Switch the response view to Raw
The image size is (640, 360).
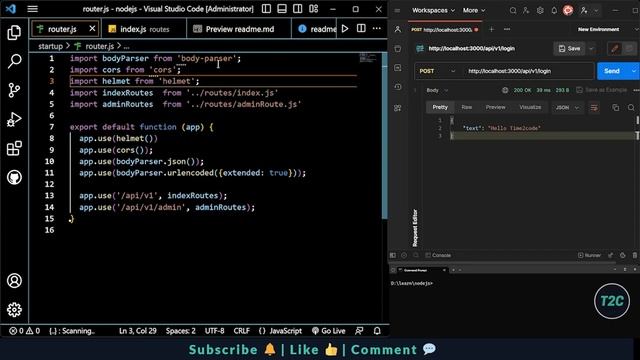pos(467,107)
